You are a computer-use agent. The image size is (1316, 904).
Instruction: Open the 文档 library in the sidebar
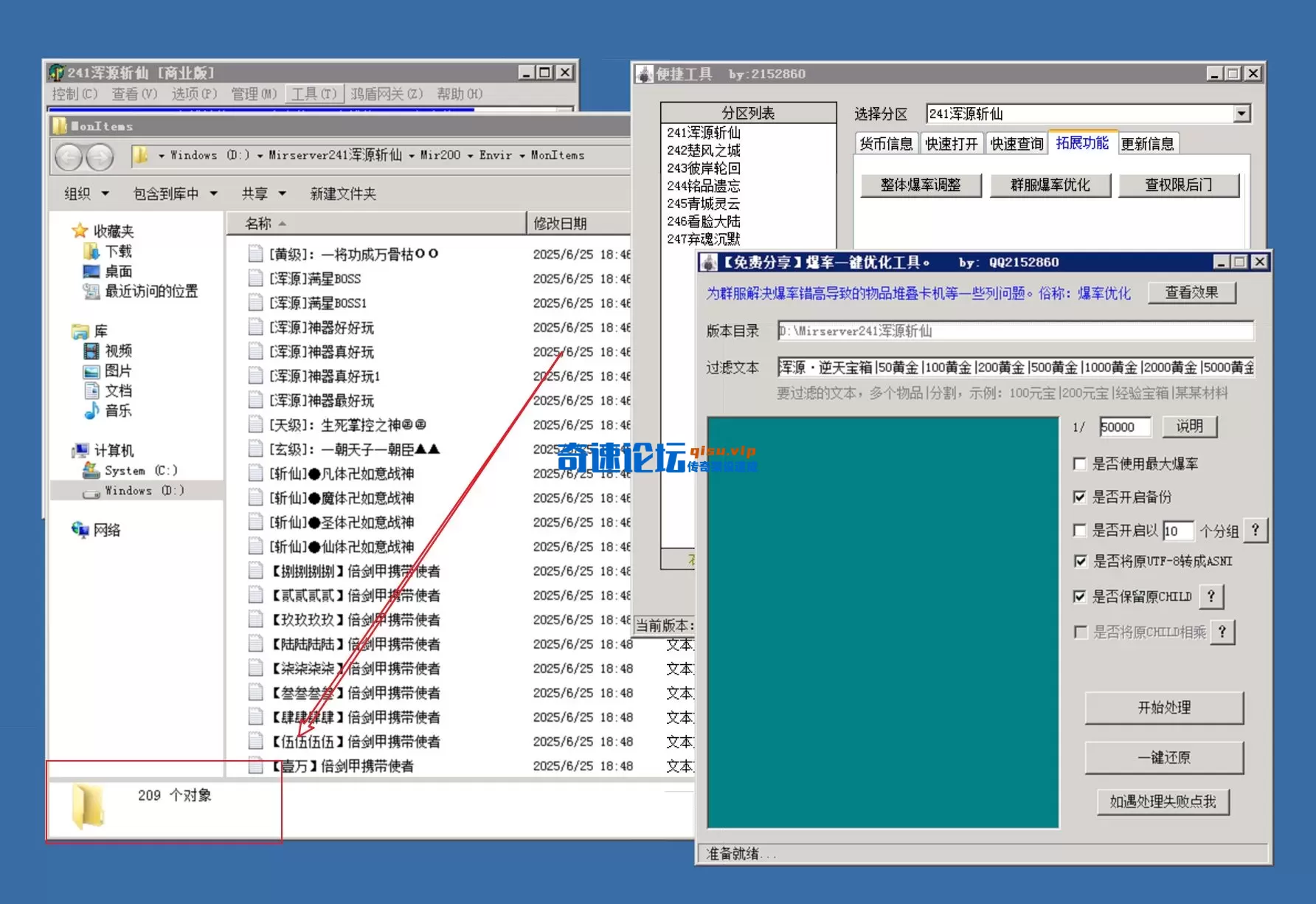click(x=118, y=391)
